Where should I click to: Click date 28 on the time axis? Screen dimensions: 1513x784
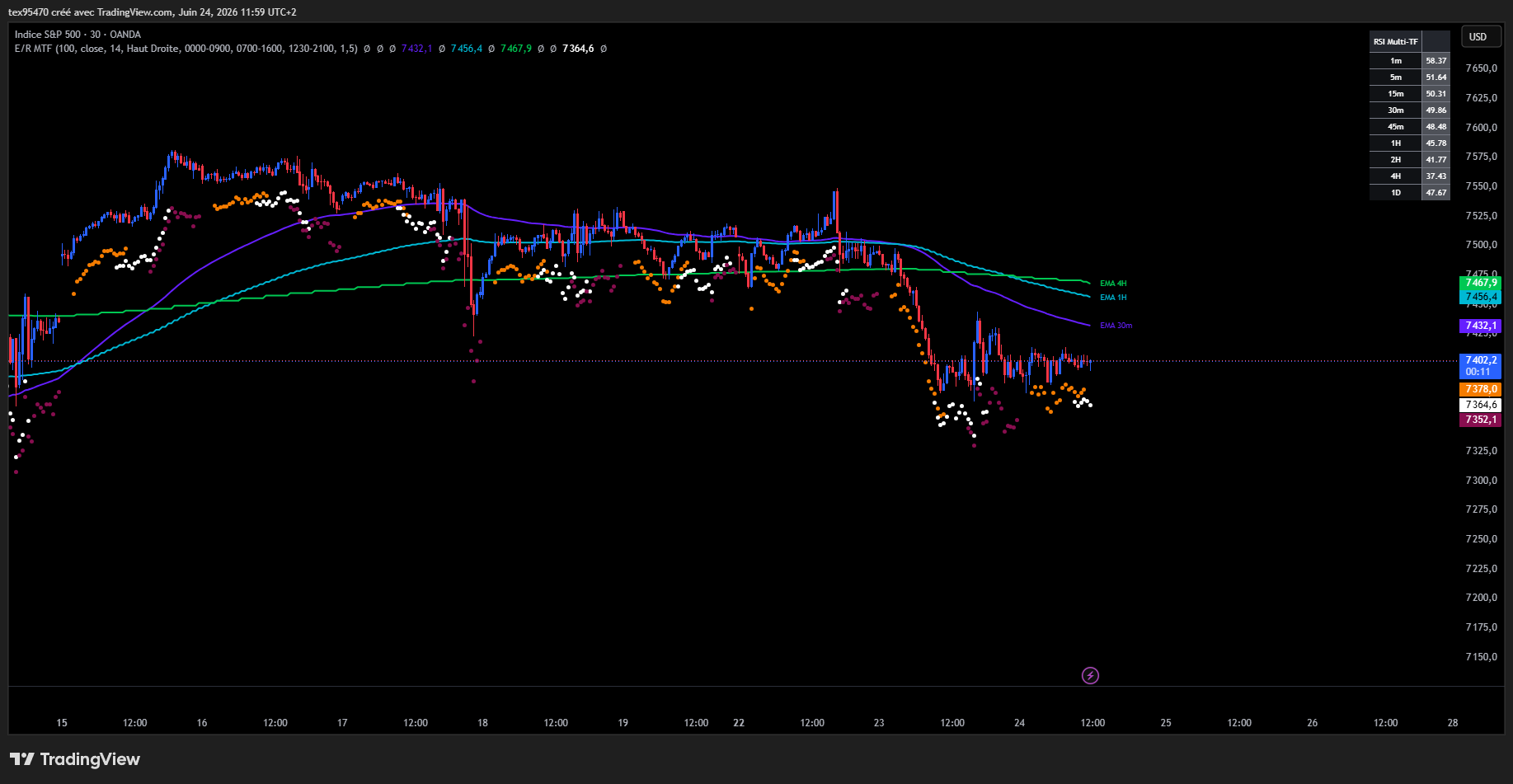click(1453, 723)
